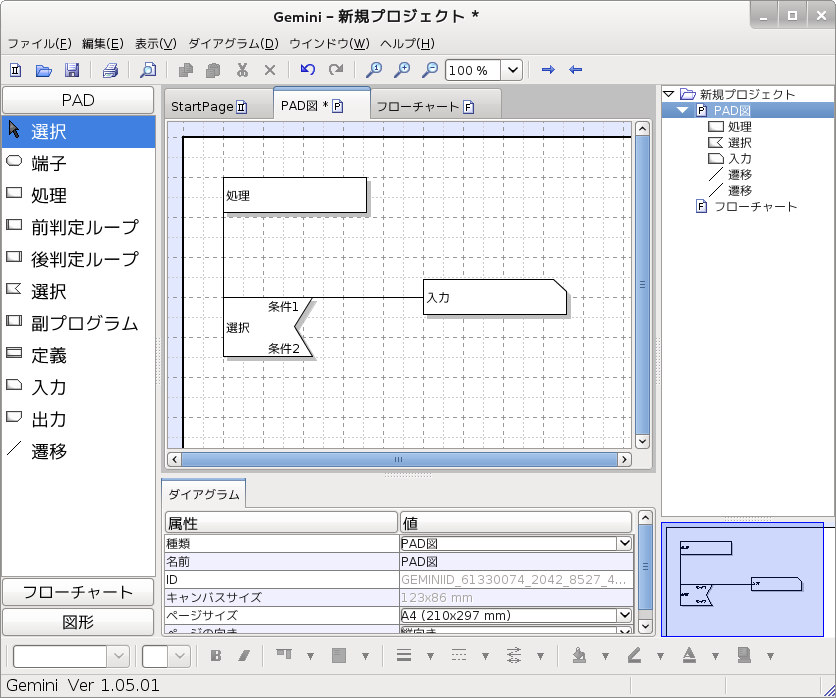Open the フローチャート palette section
The width and height of the screenshot is (836, 698).
[78, 592]
